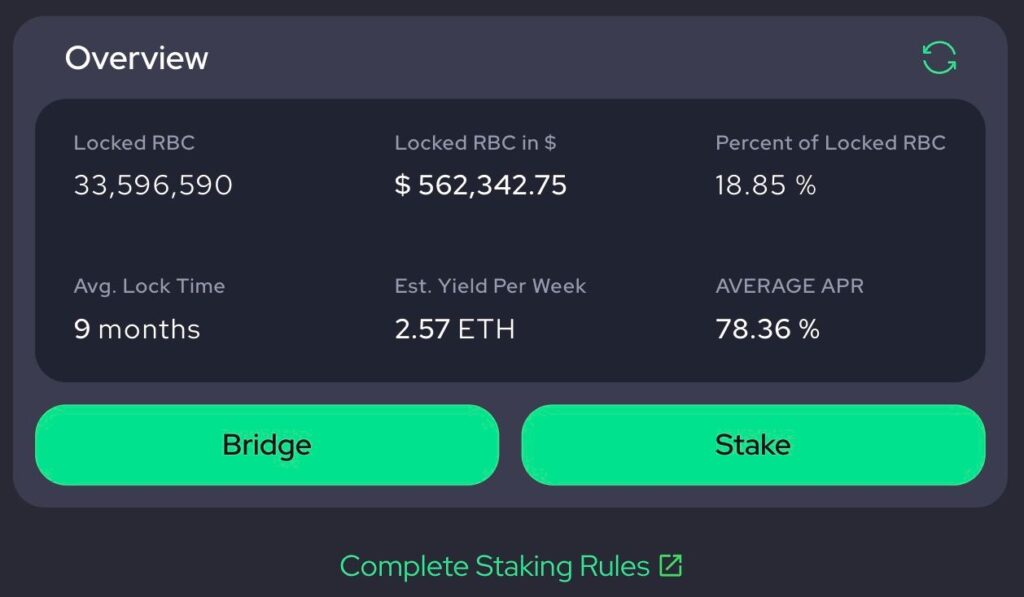The width and height of the screenshot is (1024, 597).
Task: Click the AVERAGE APR percentage 78.36 %
Action: click(766, 328)
